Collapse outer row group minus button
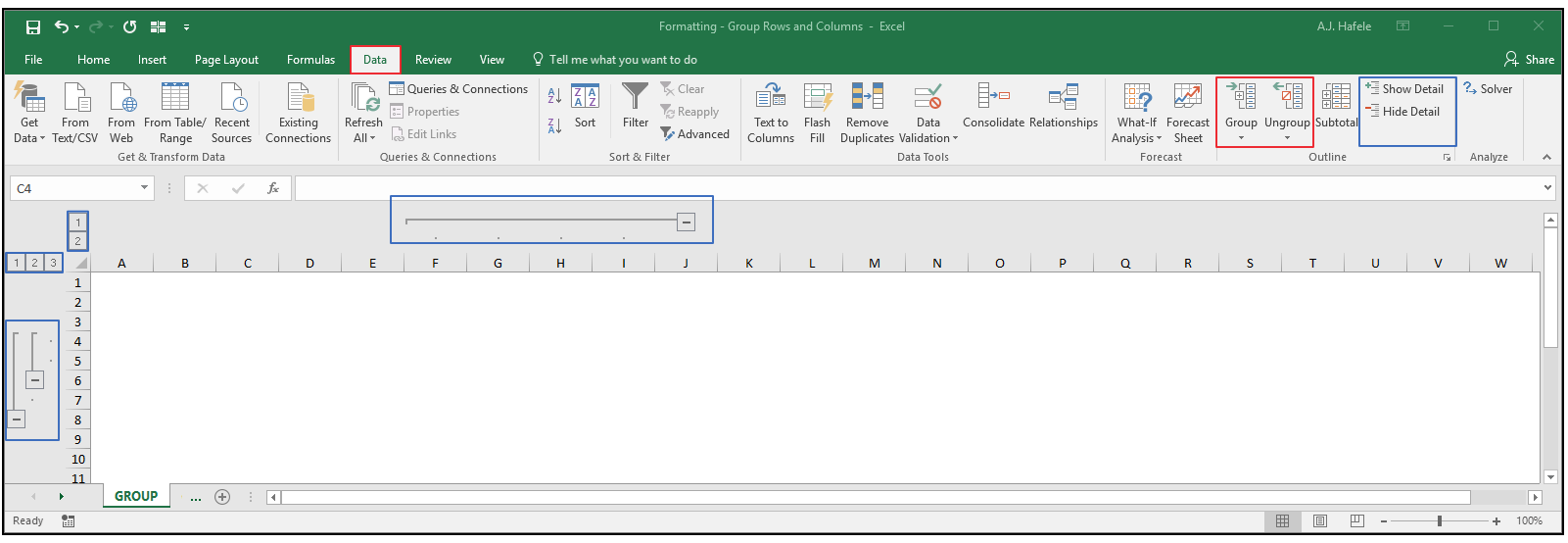This screenshot has width=1568, height=543. [x=17, y=420]
